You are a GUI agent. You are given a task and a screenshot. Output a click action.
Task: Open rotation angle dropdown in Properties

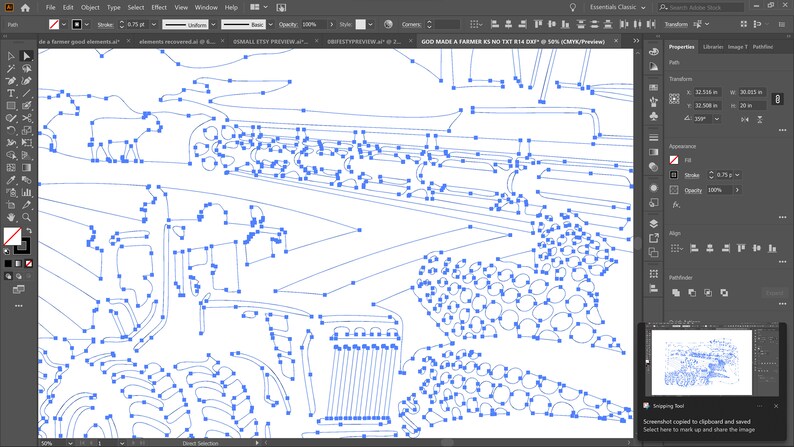[717, 119]
